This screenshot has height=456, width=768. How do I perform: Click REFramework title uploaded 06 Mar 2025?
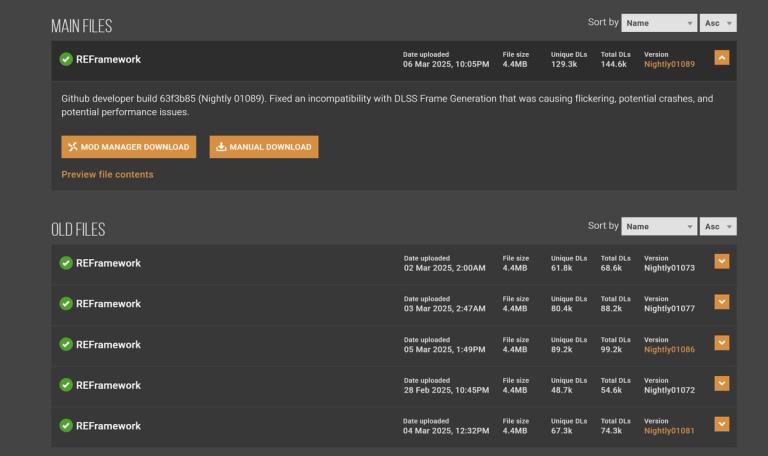point(108,59)
